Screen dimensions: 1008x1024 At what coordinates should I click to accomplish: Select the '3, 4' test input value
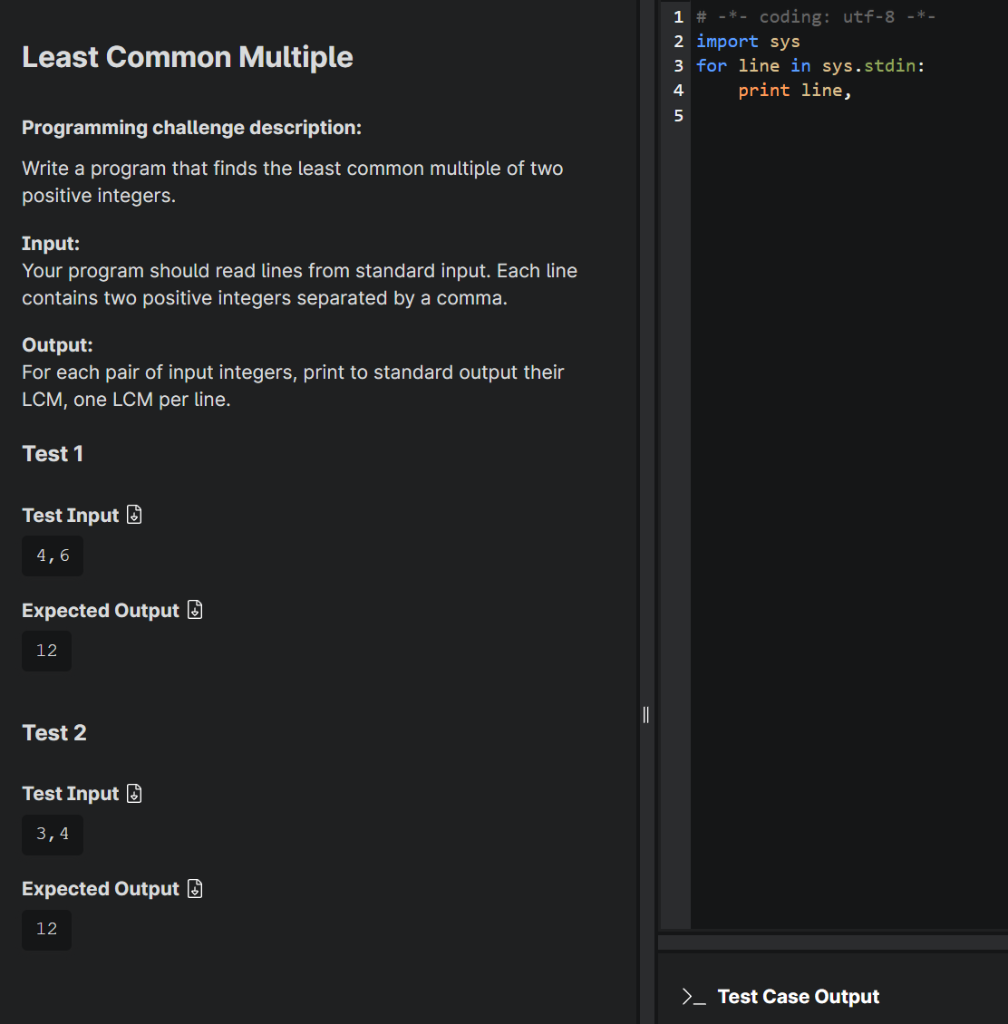pyautogui.click(x=52, y=834)
